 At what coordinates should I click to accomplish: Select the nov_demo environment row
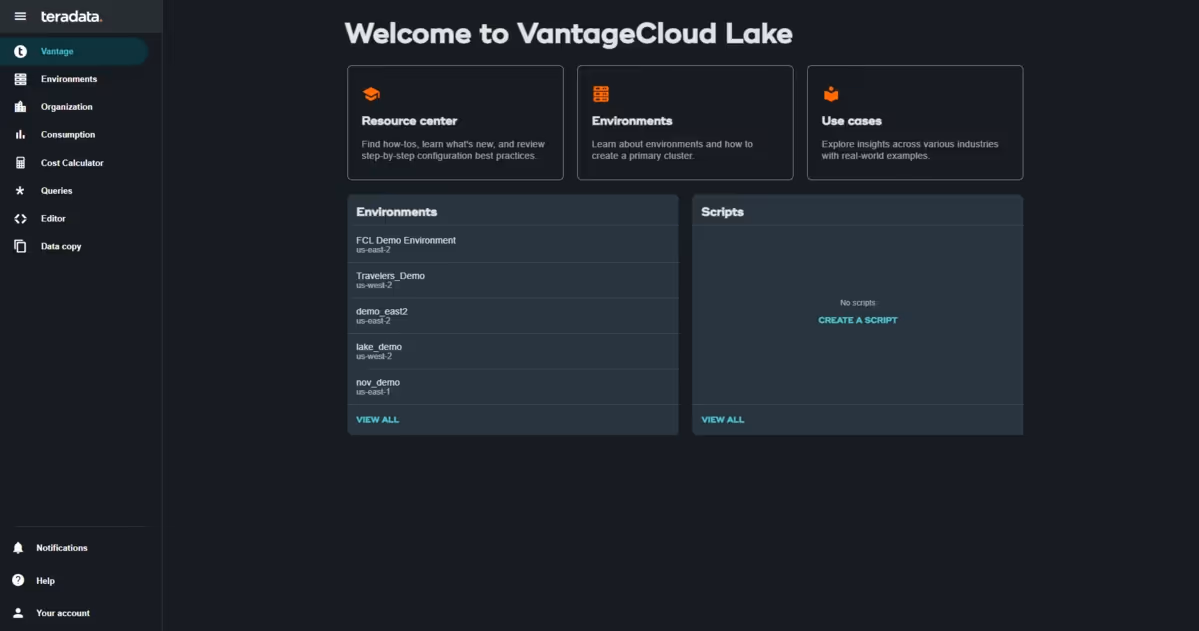coord(513,386)
